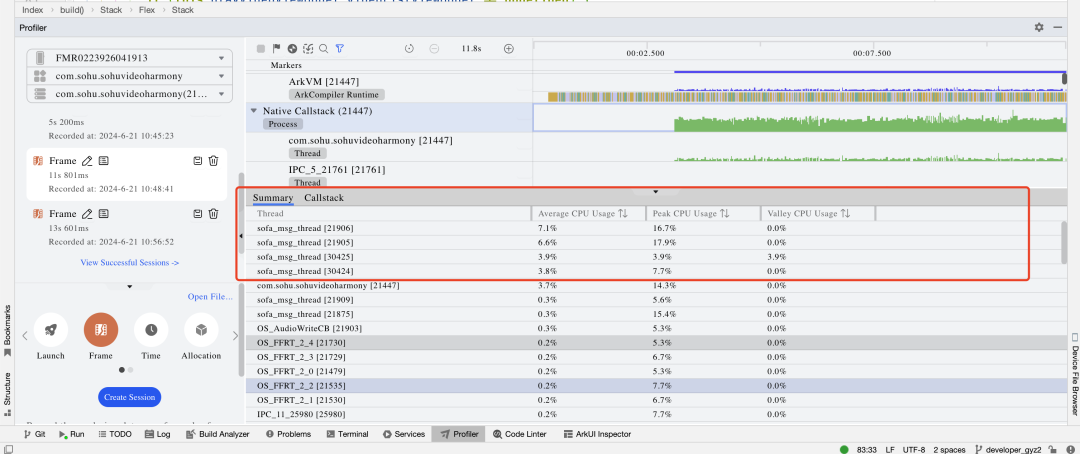Click the summary table vertical scrollbar
This screenshot has height=454, width=1080.
tap(1065, 242)
